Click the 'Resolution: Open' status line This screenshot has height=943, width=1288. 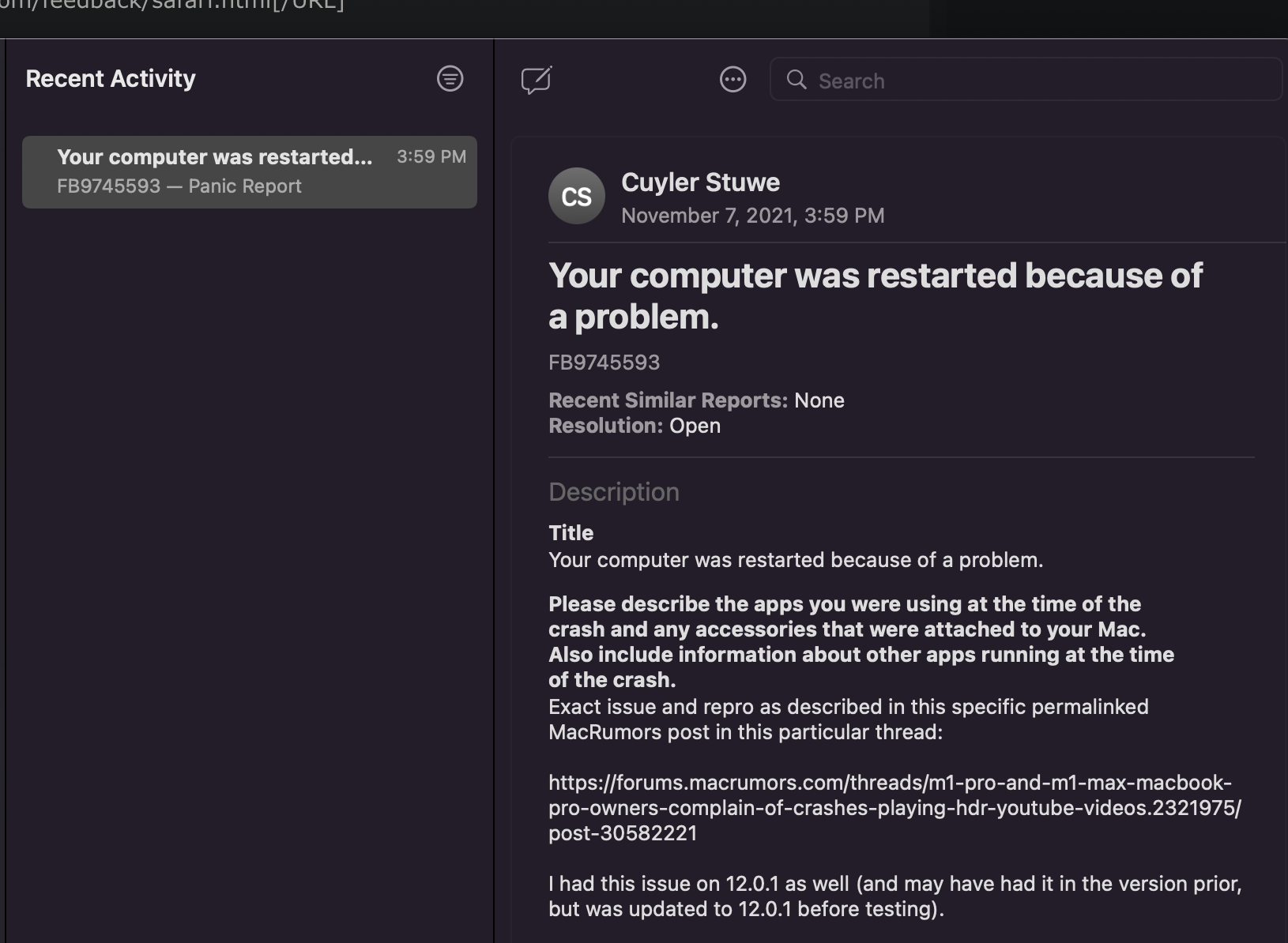pyautogui.click(x=634, y=426)
